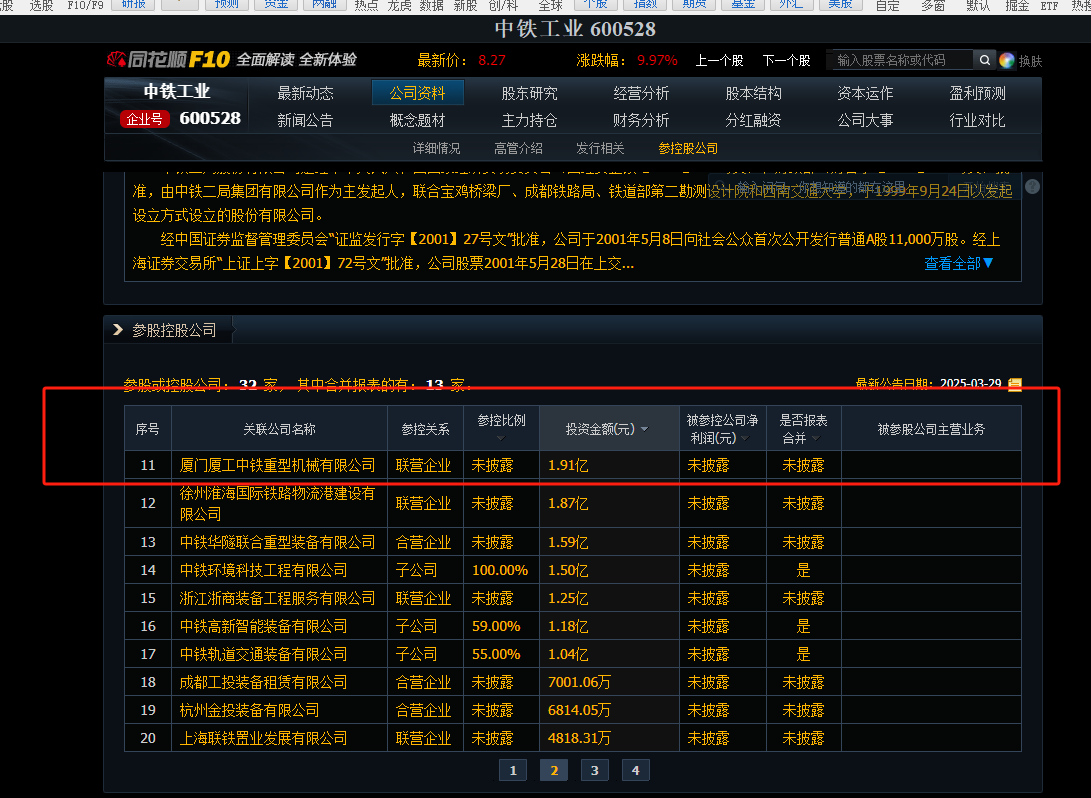The width and height of the screenshot is (1091, 798).
Task: Go to page 3 of the table
Action: (x=594, y=770)
